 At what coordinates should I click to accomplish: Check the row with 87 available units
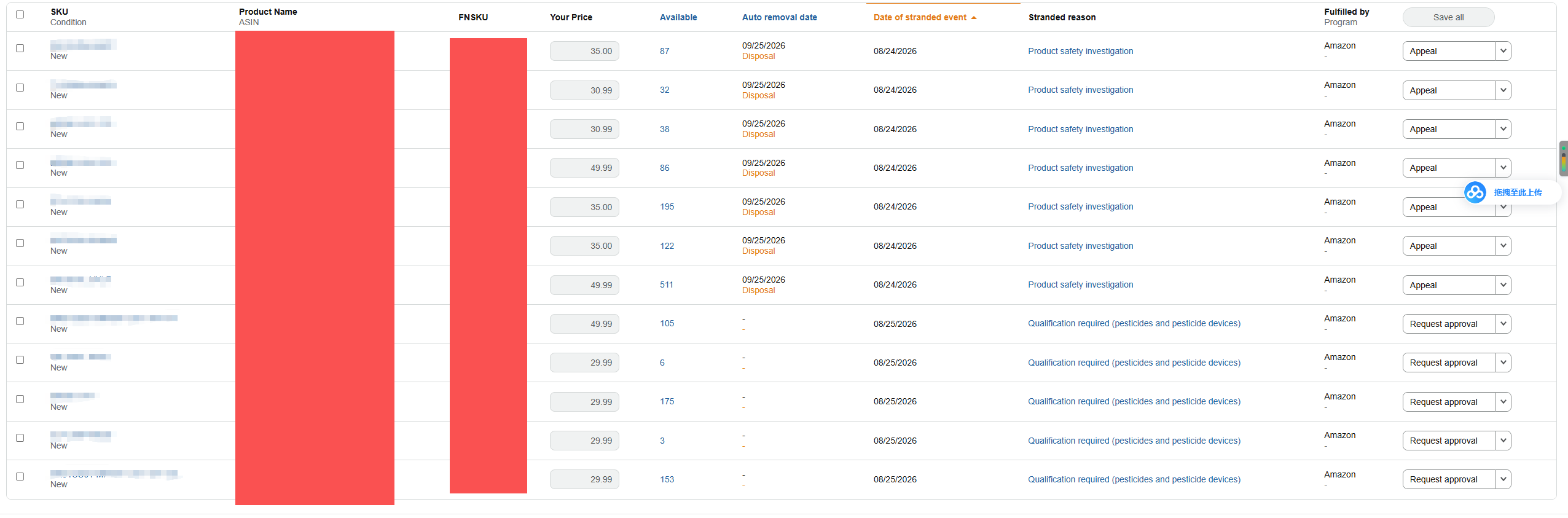point(20,48)
